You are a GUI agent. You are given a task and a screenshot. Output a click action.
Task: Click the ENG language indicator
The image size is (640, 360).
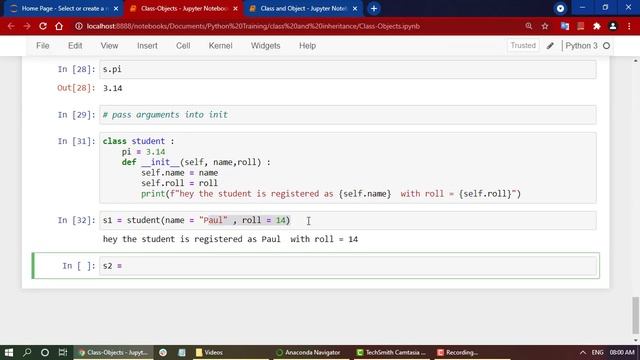(x=598, y=352)
